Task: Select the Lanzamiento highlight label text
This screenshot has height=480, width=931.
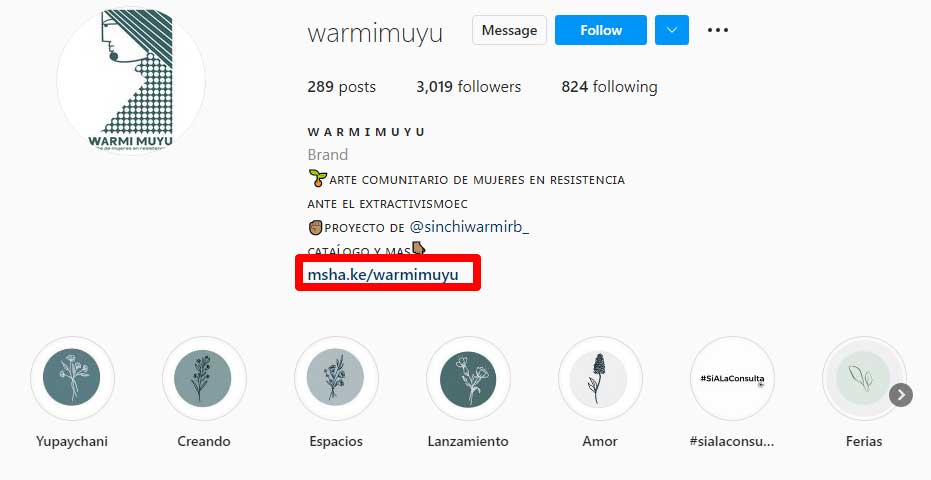Action: click(x=468, y=441)
